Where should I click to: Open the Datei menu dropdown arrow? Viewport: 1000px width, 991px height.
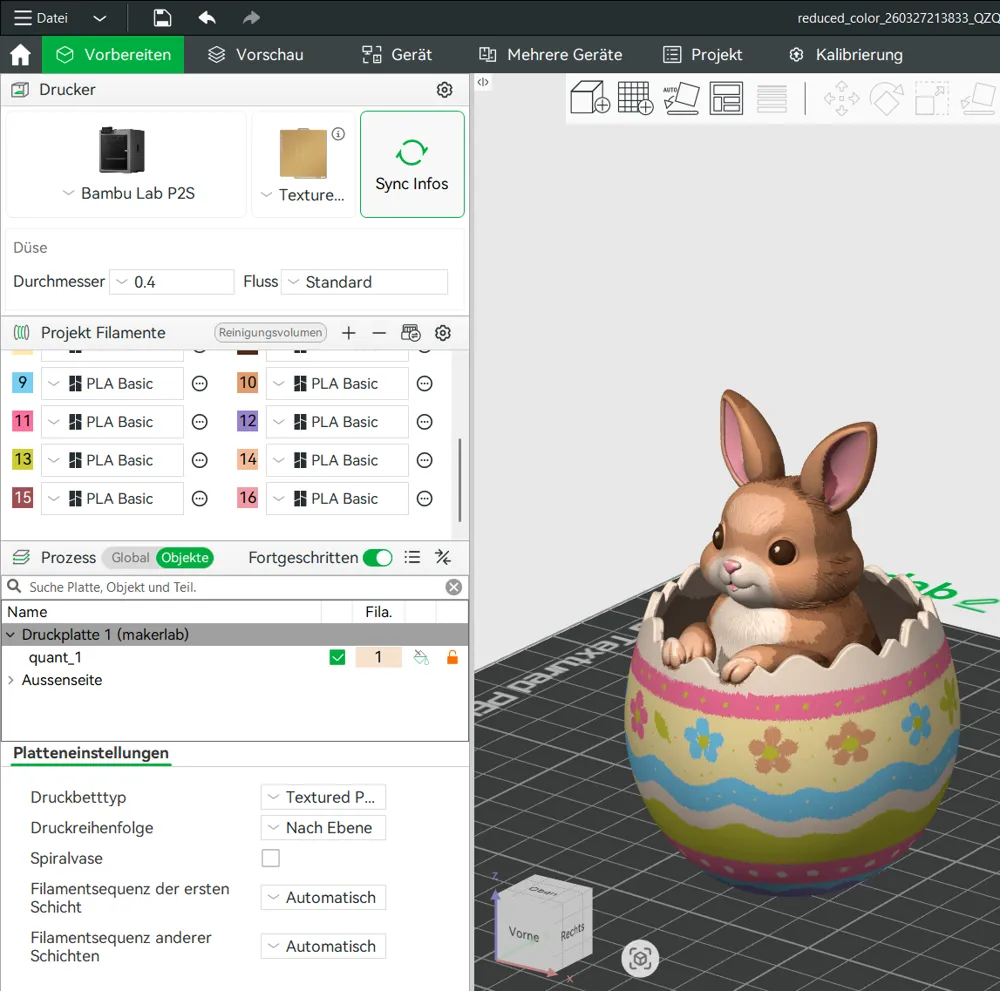(x=99, y=18)
